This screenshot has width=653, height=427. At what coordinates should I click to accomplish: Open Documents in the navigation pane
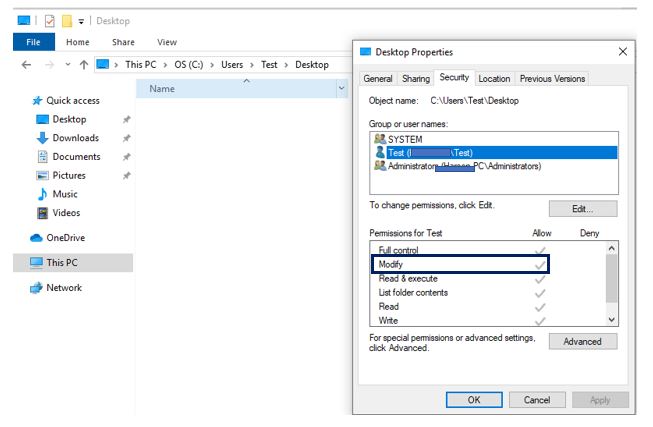click(76, 157)
